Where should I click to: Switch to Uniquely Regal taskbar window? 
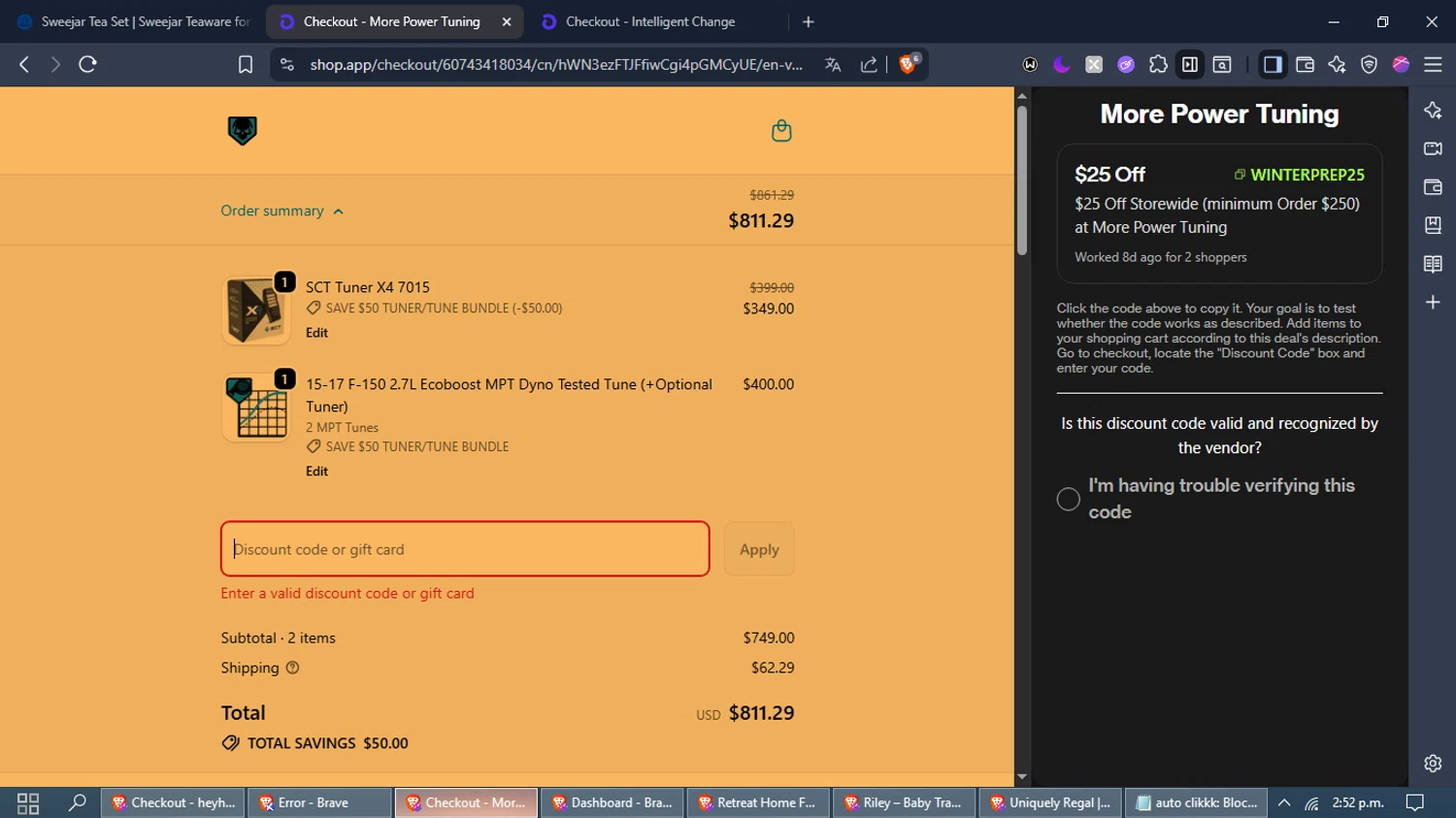[x=1051, y=802]
